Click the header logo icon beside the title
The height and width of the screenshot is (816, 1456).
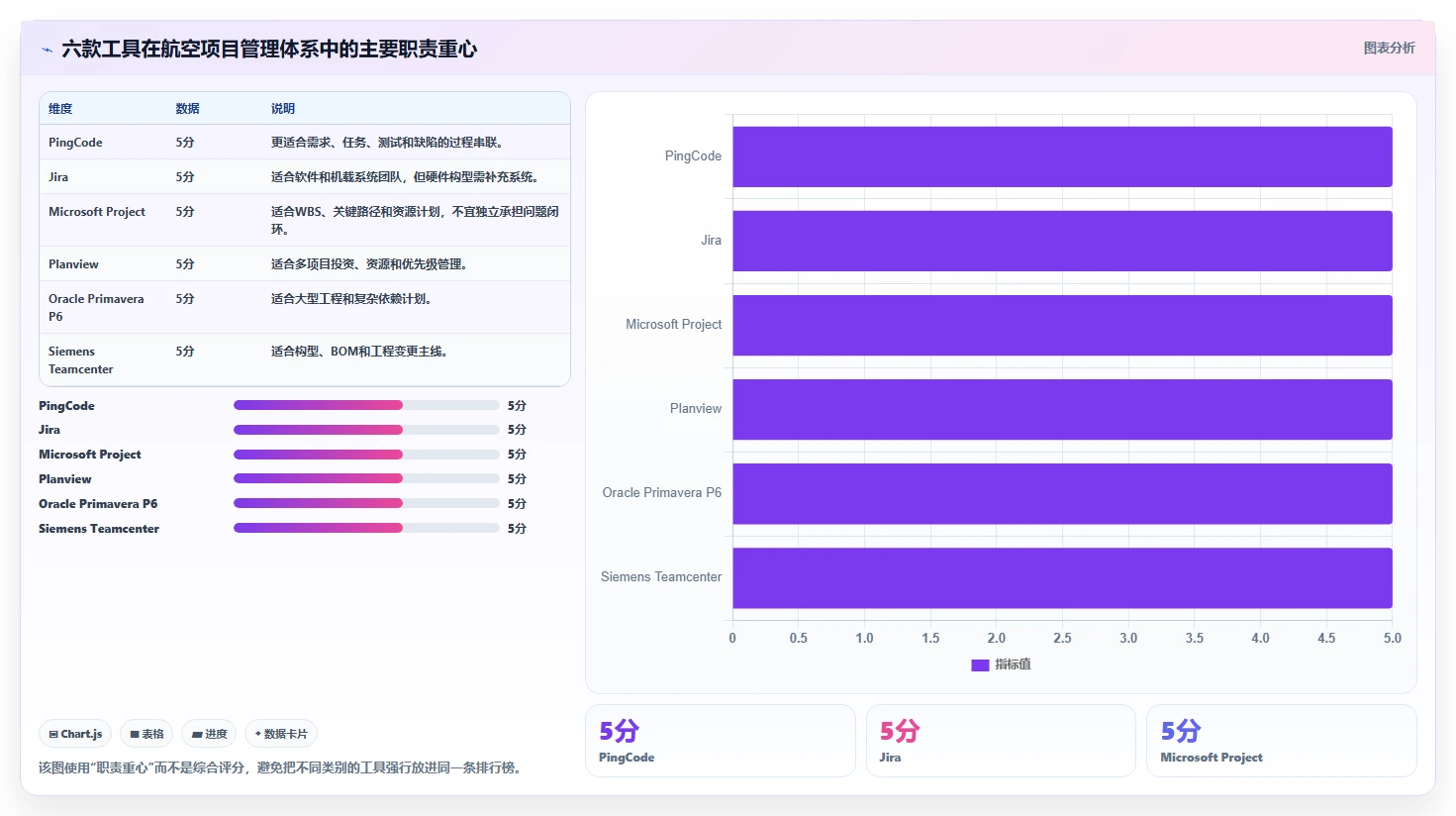point(47,50)
